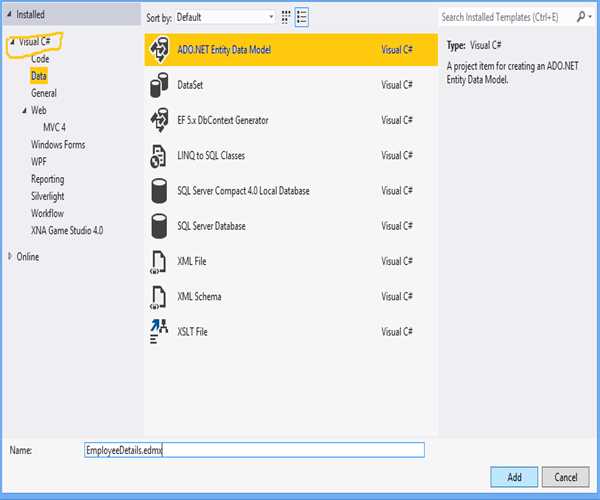Switch to small icons view
This screenshot has height=500, width=600.
[x=286, y=17]
